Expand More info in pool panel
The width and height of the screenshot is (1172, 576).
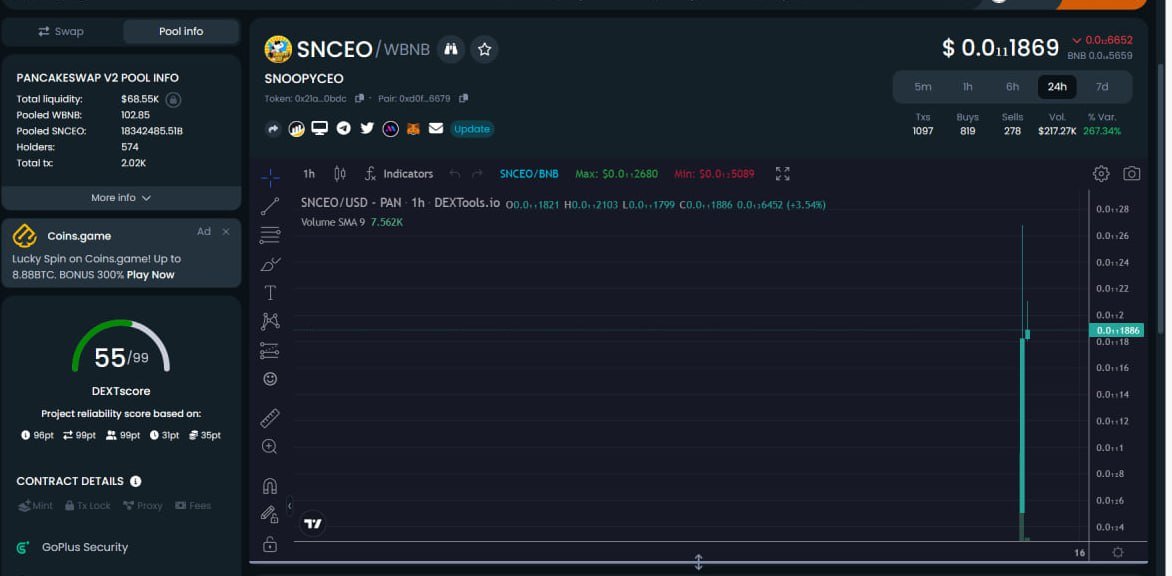pyautogui.click(x=121, y=198)
